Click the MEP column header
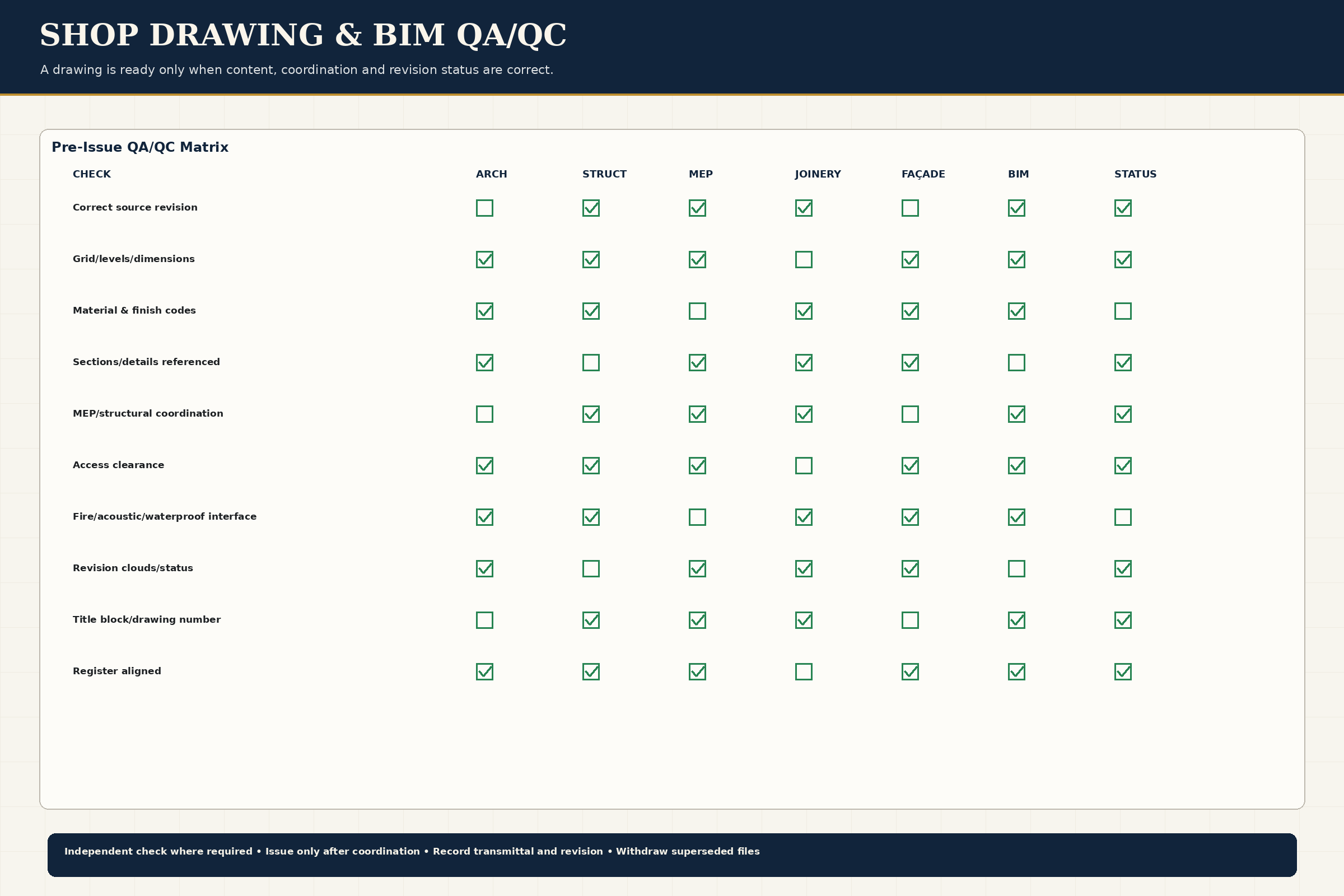 click(701, 174)
